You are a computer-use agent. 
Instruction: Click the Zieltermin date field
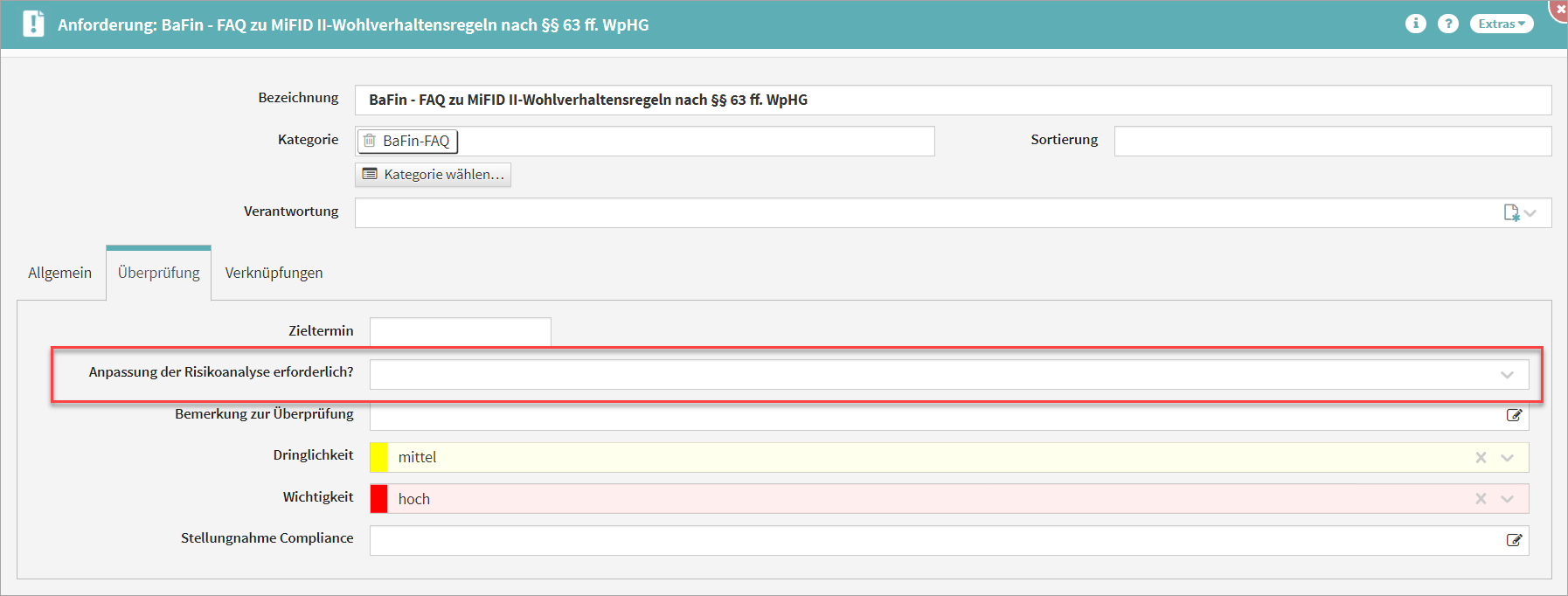tap(460, 331)
